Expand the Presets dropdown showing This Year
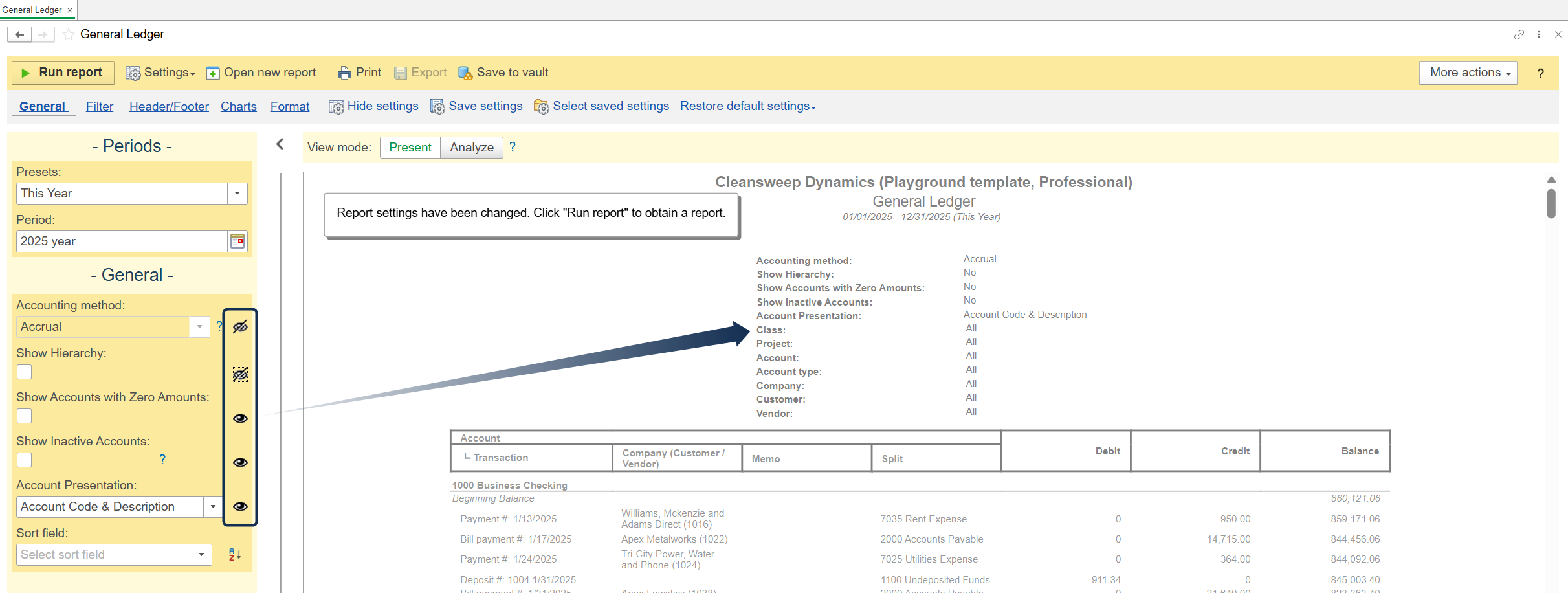Screen dimensions: 1568x593 point(237,194)
